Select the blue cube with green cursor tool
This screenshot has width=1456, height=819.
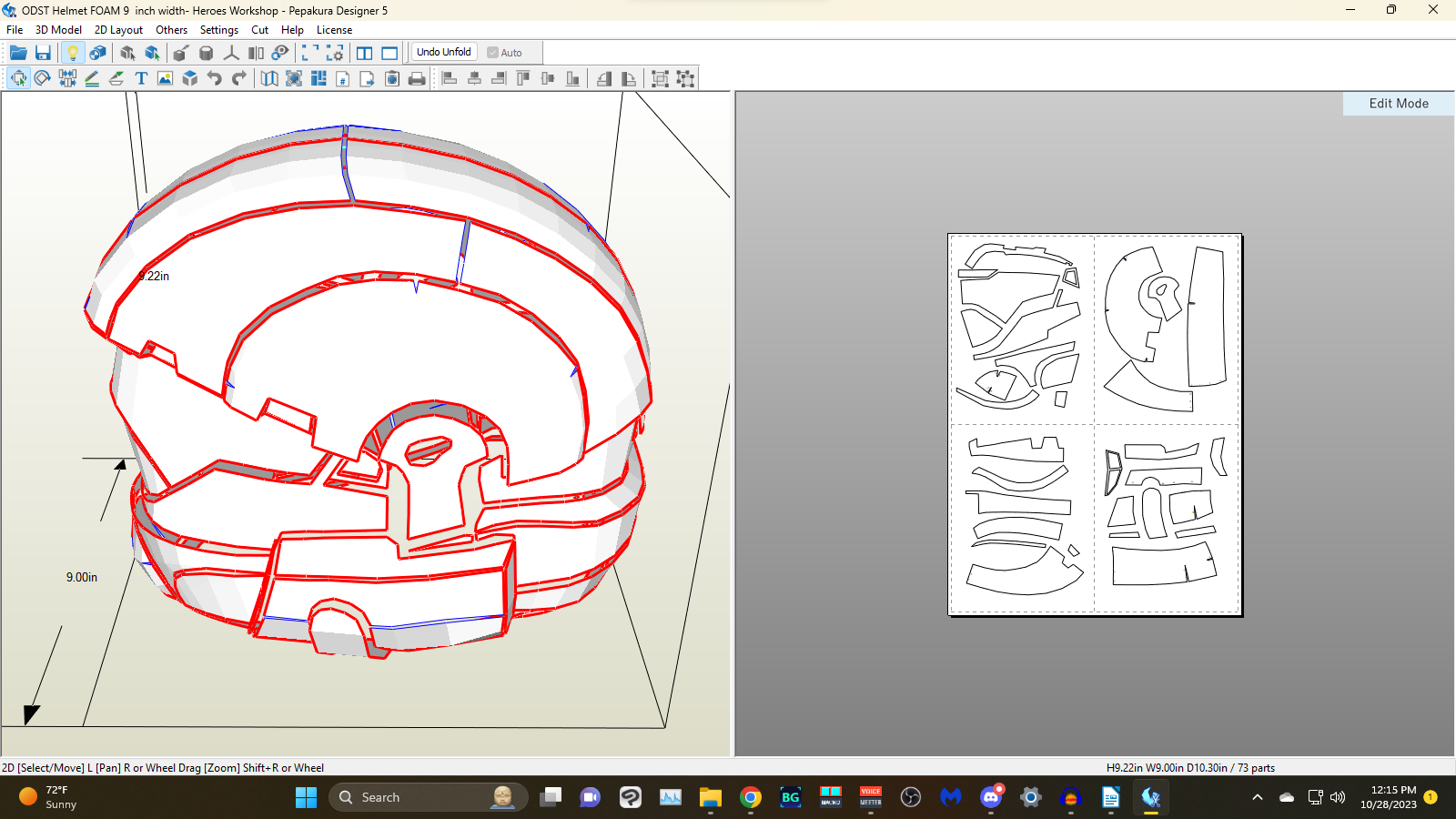pyautogui.click(x=152, y=53)
